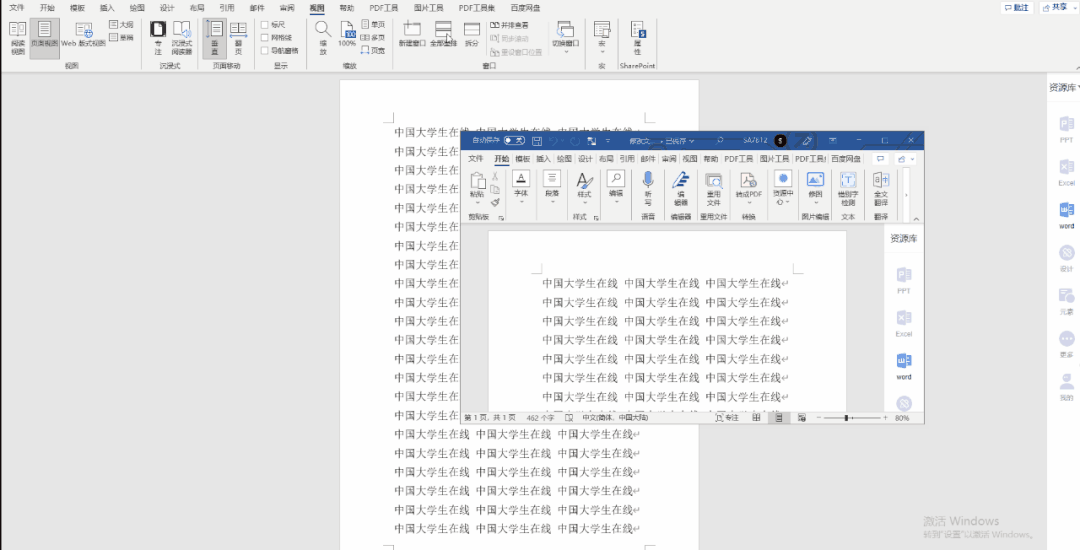
Task: Select Outline (大纲) view in back window
Action: [121, 24]
